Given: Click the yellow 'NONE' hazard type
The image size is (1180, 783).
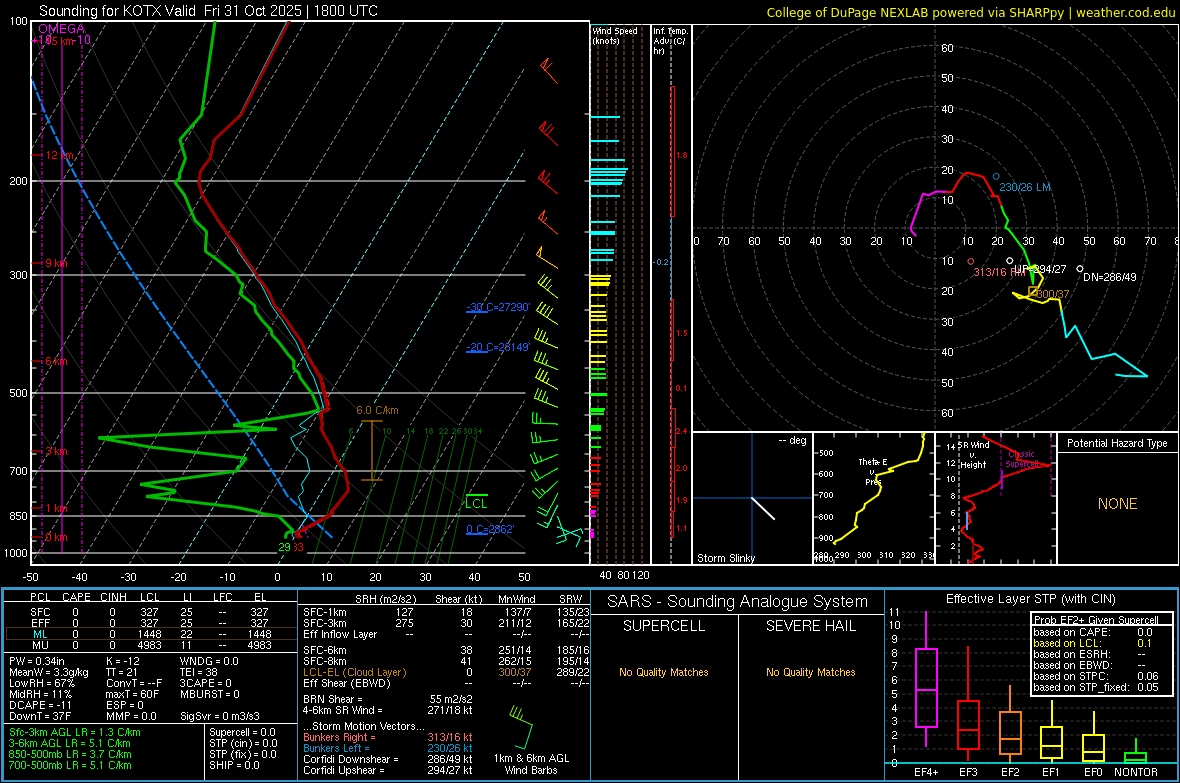Looking at the screenshot, I should (1117, 504).
